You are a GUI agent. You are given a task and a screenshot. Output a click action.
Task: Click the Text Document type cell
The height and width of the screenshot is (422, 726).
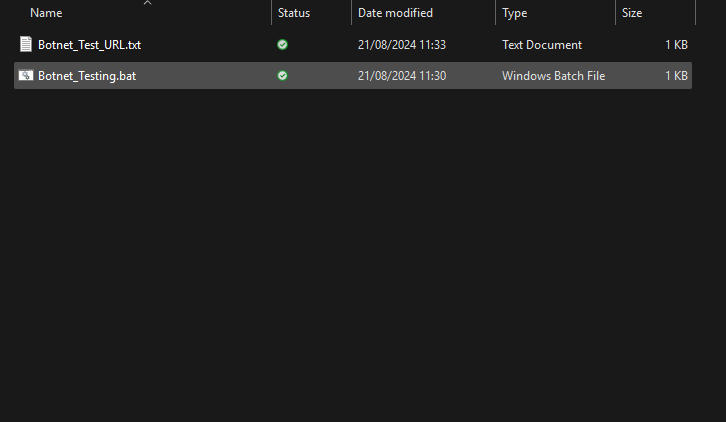(542, 45)
